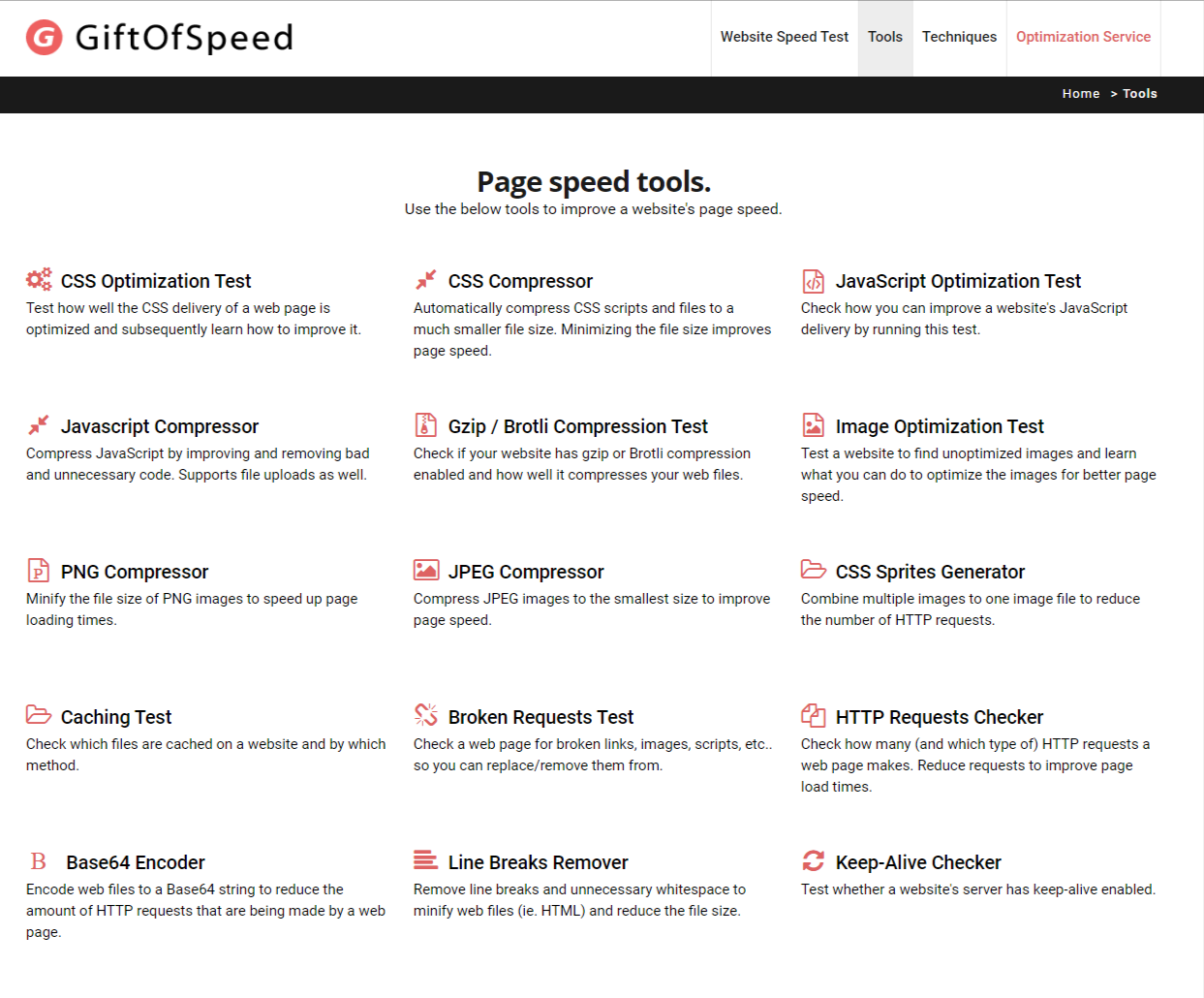Click the broken link icon beside Broken Requests Test
1204x998 pixels.
pos(425,715)
